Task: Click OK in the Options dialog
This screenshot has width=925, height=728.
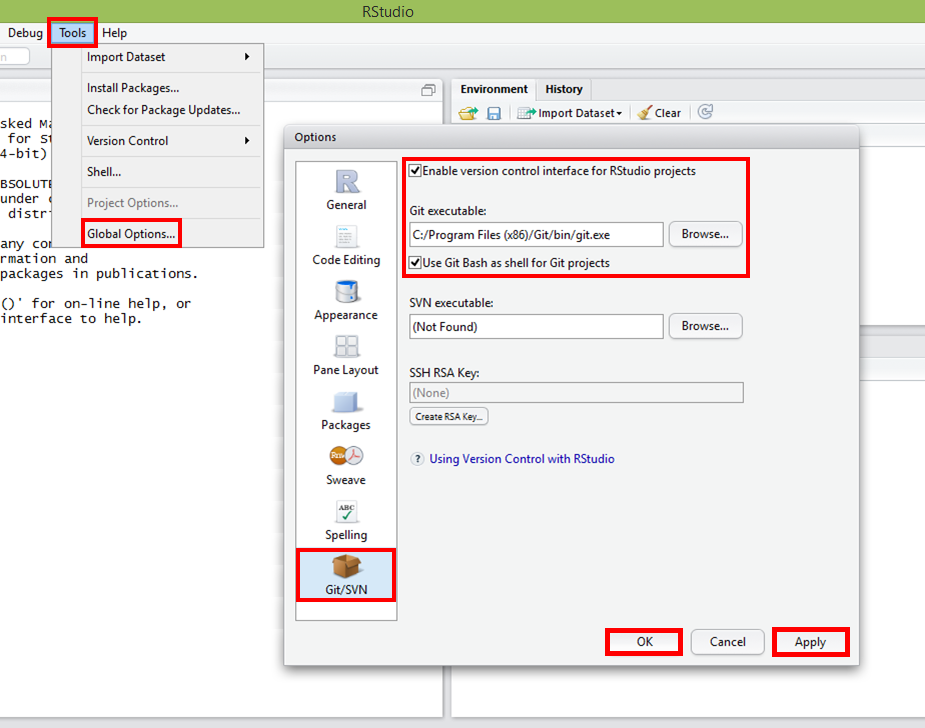Action: 644,642
